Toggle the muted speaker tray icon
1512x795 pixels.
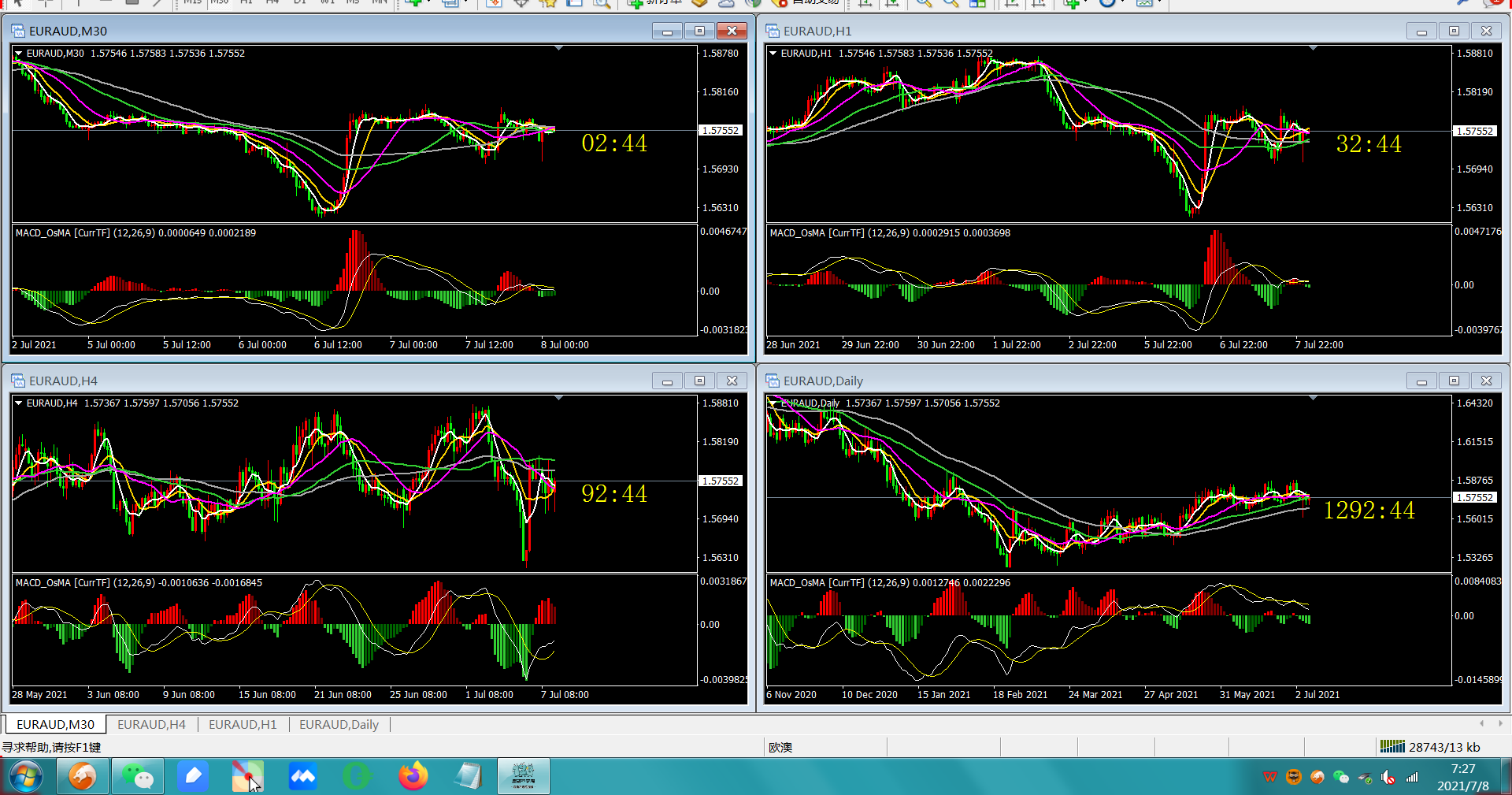pyautogui.click(x=1388, y=778)
